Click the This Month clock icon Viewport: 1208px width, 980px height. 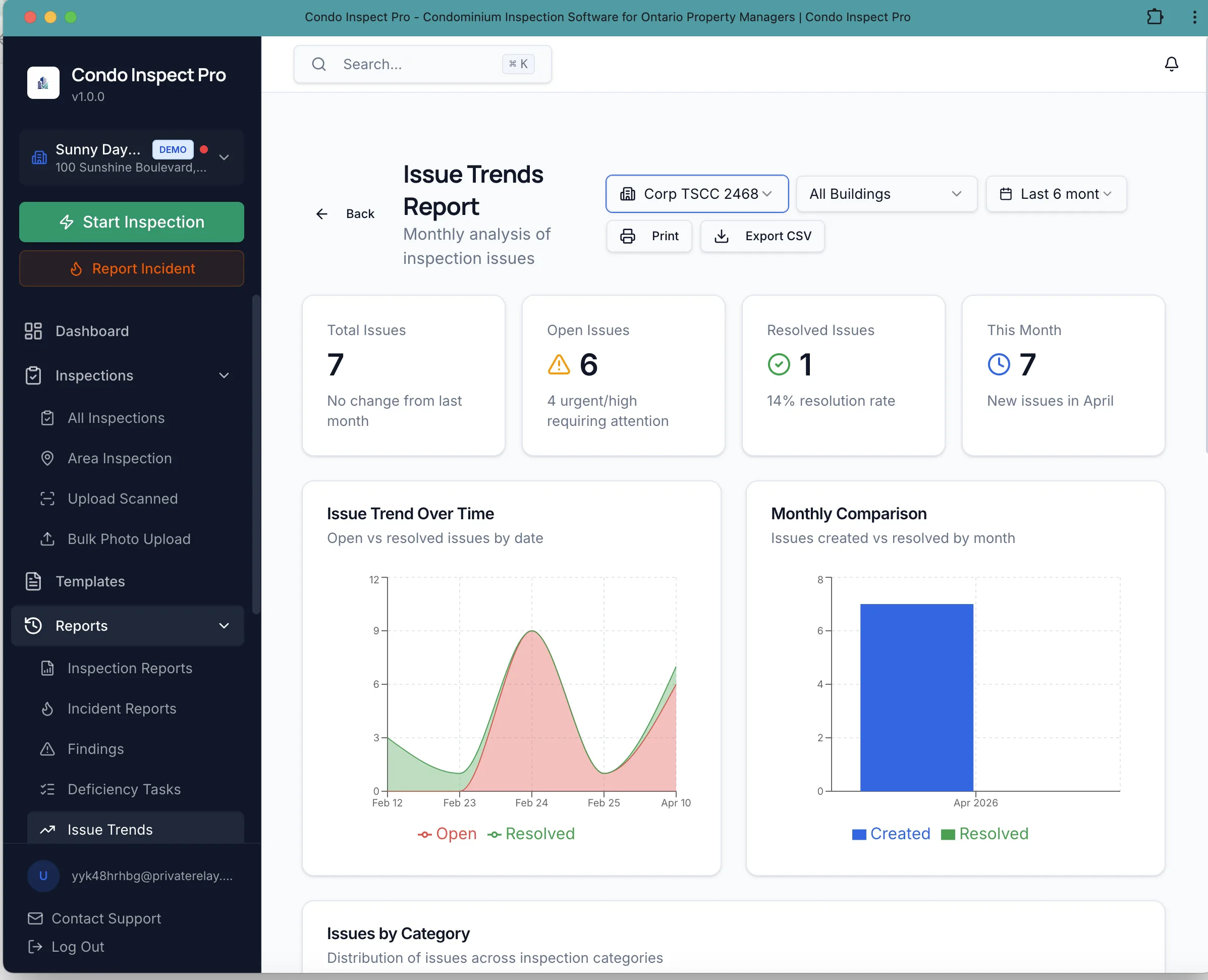[x=999, y=365]
